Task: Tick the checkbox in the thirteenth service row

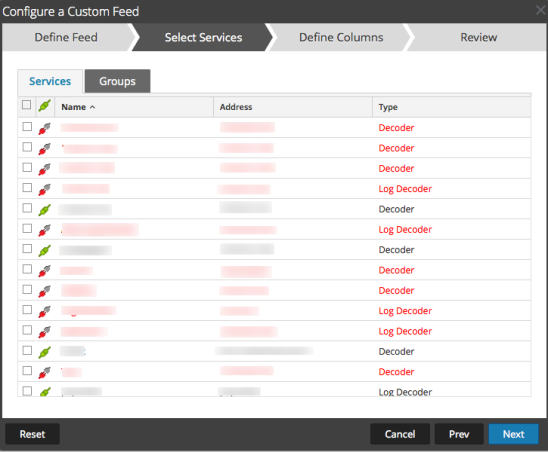Action: point(27,370)
